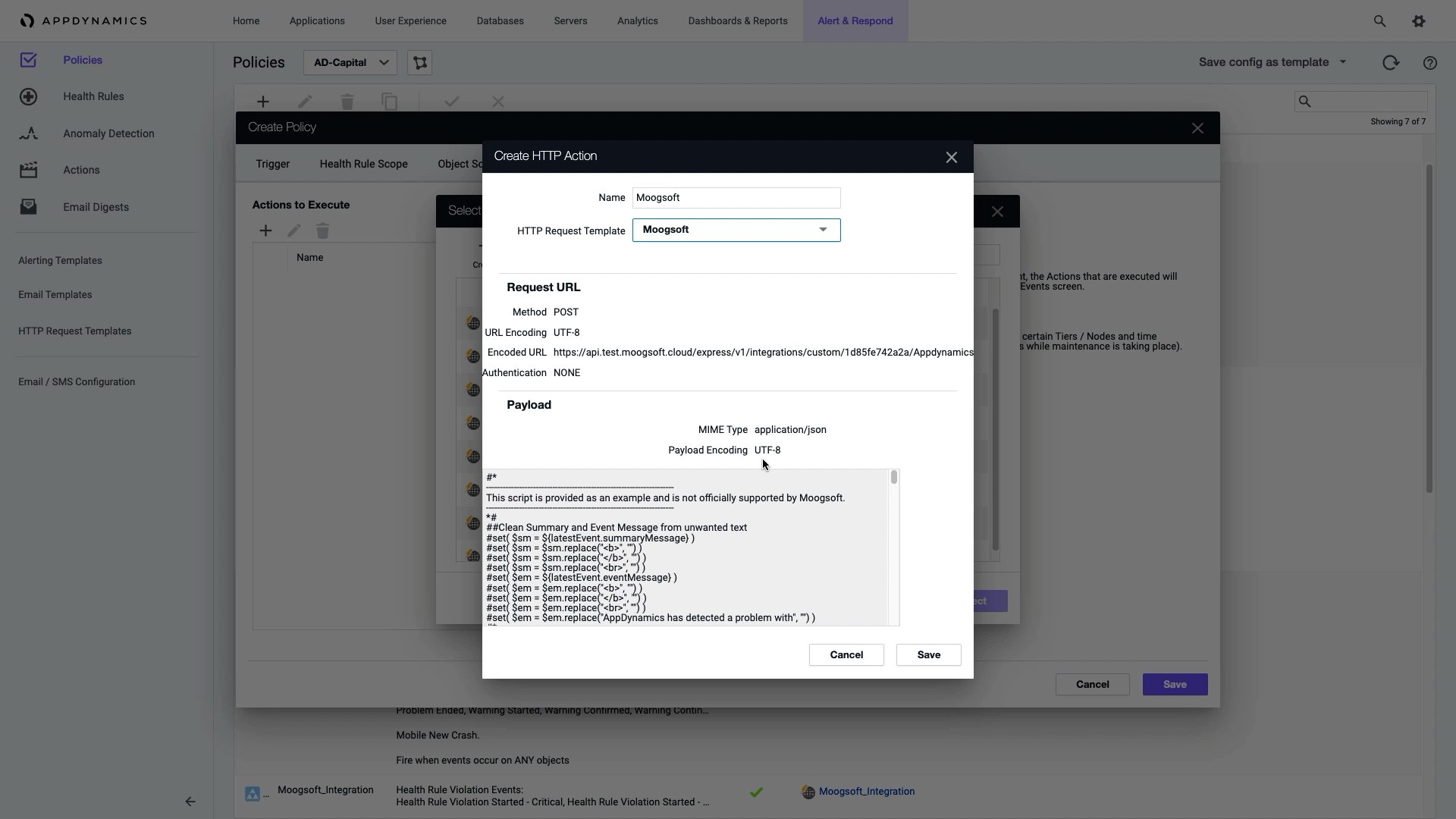Click the Policies page vertical scrollbar
This screenshot has width=1456, height=819.
pos(1429,329)
